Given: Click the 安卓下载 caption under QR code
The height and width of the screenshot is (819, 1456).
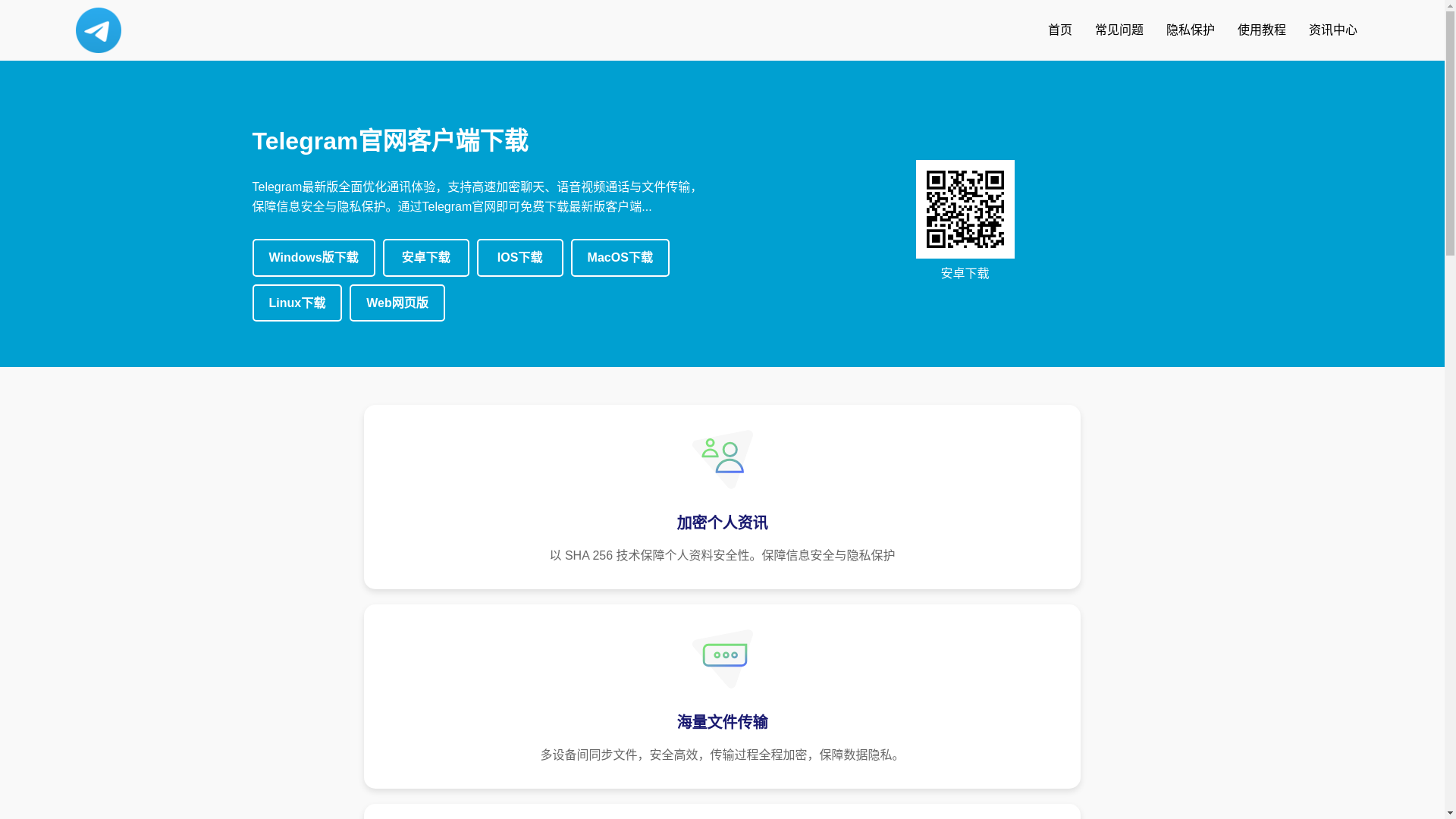Looking at the screenshot, I should [x=965, y=274].
